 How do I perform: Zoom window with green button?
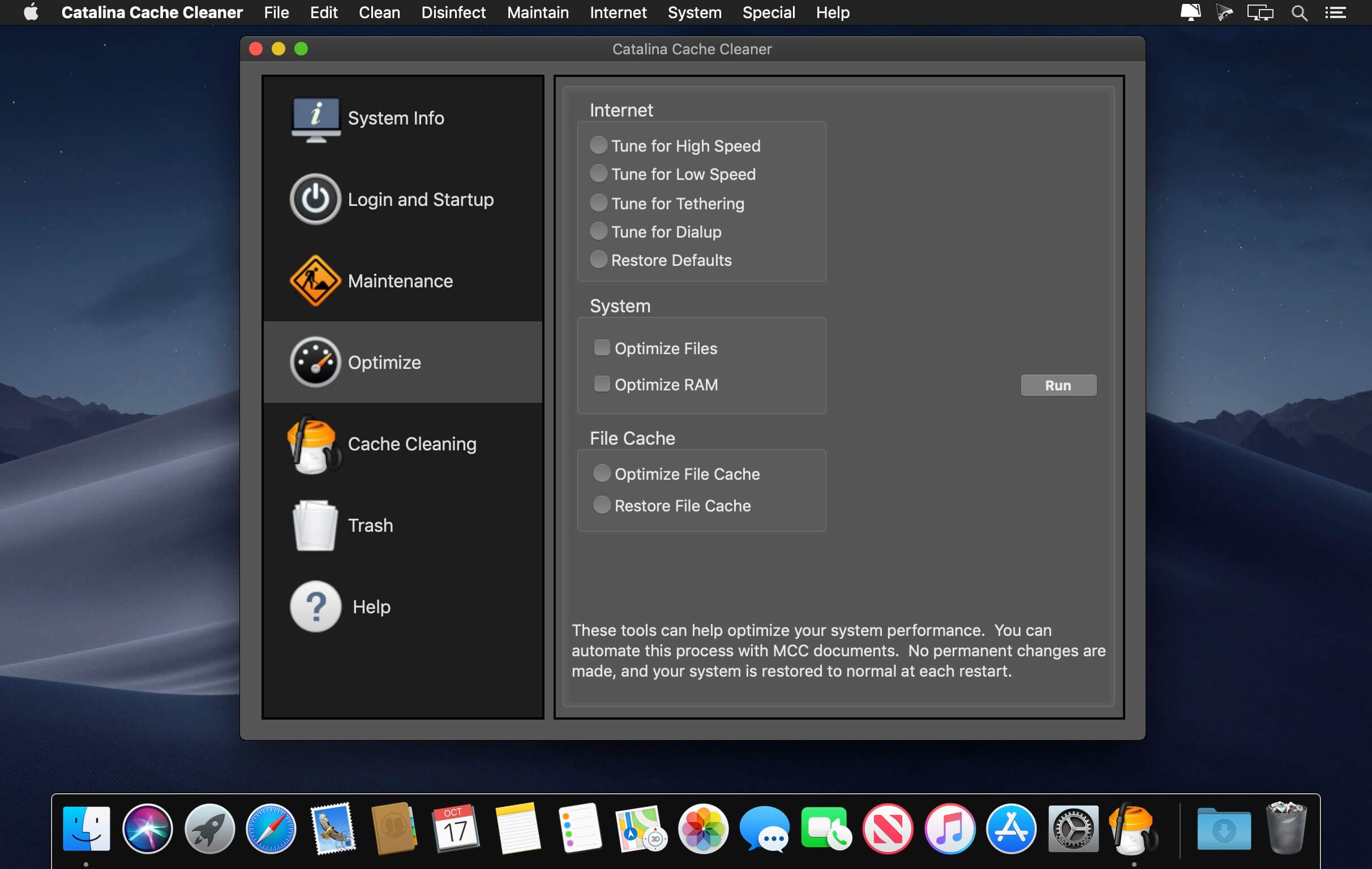[301, 49]
